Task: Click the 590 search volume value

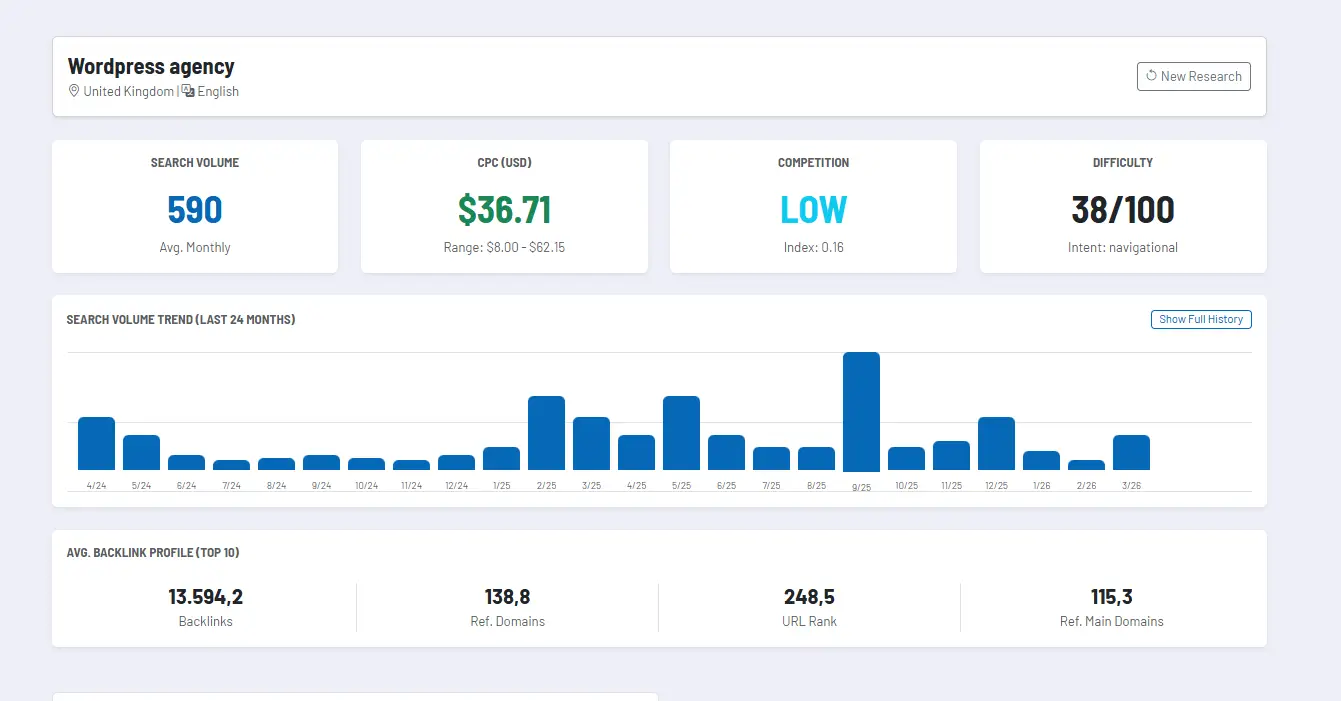Action: click(x=195, y=209)
